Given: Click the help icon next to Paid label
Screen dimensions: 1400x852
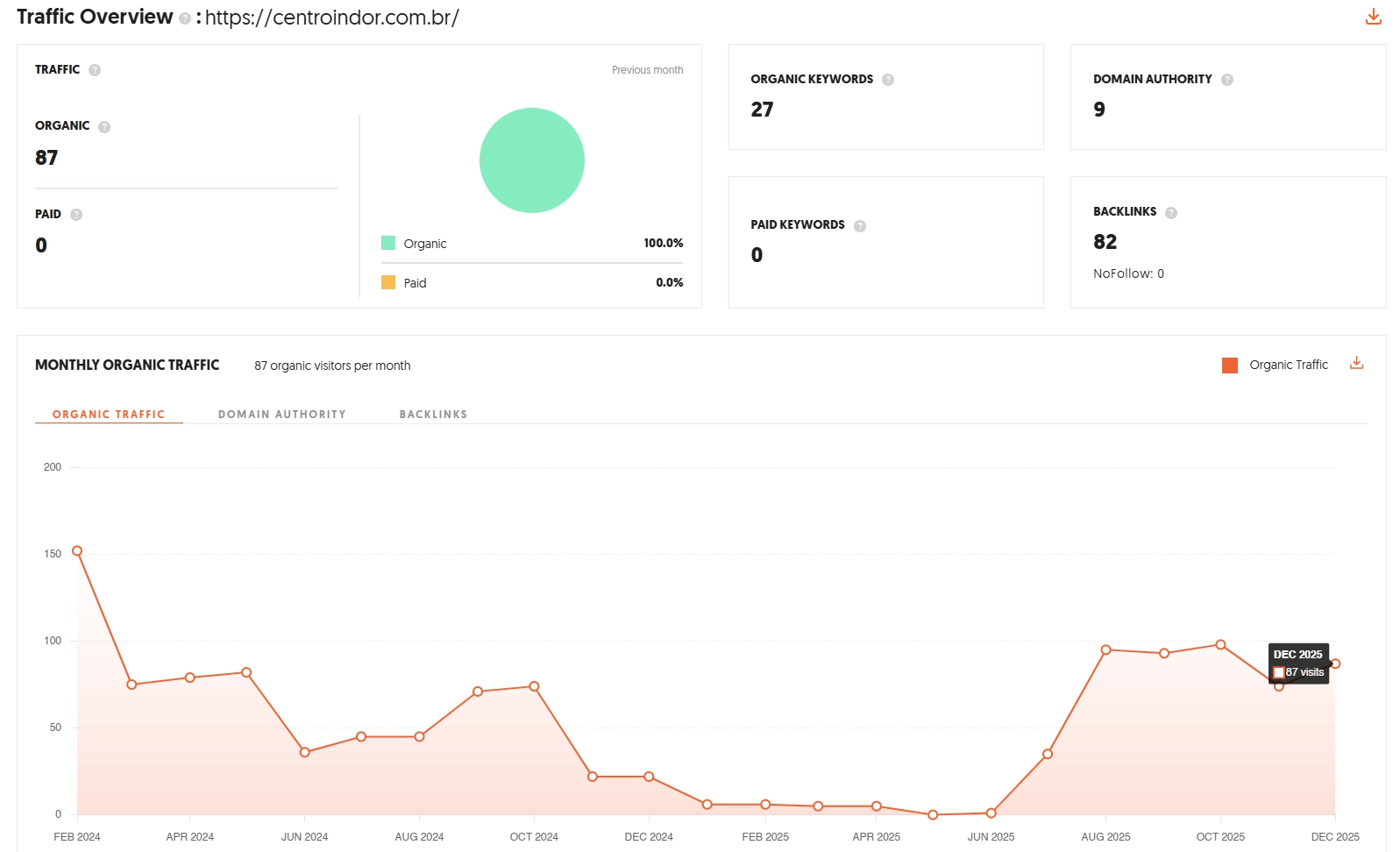Looking at the screenshot, I should click(x=76, y=215).
